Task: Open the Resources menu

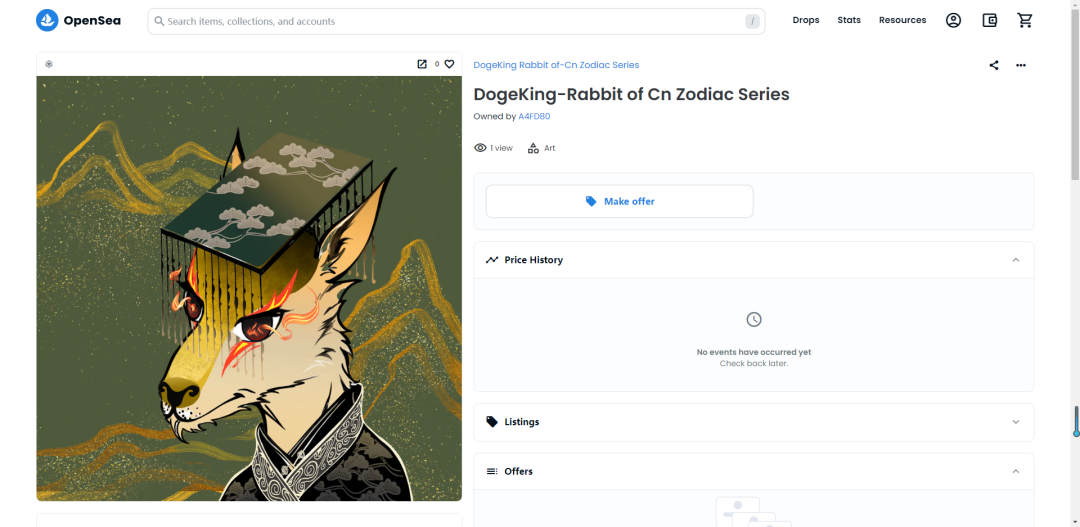Action: [x=902, y=20]
